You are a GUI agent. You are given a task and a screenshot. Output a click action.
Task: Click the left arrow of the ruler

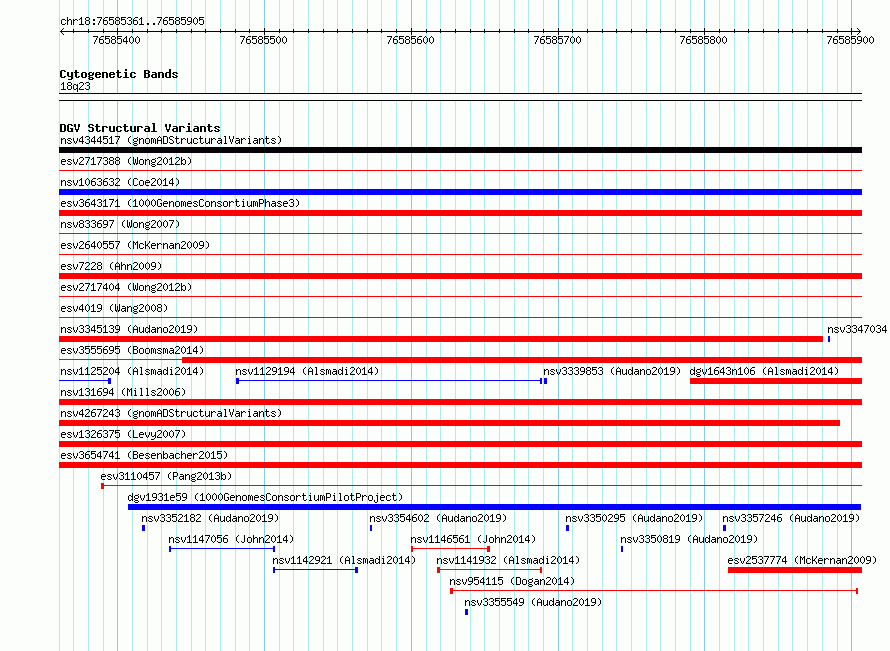63,31
